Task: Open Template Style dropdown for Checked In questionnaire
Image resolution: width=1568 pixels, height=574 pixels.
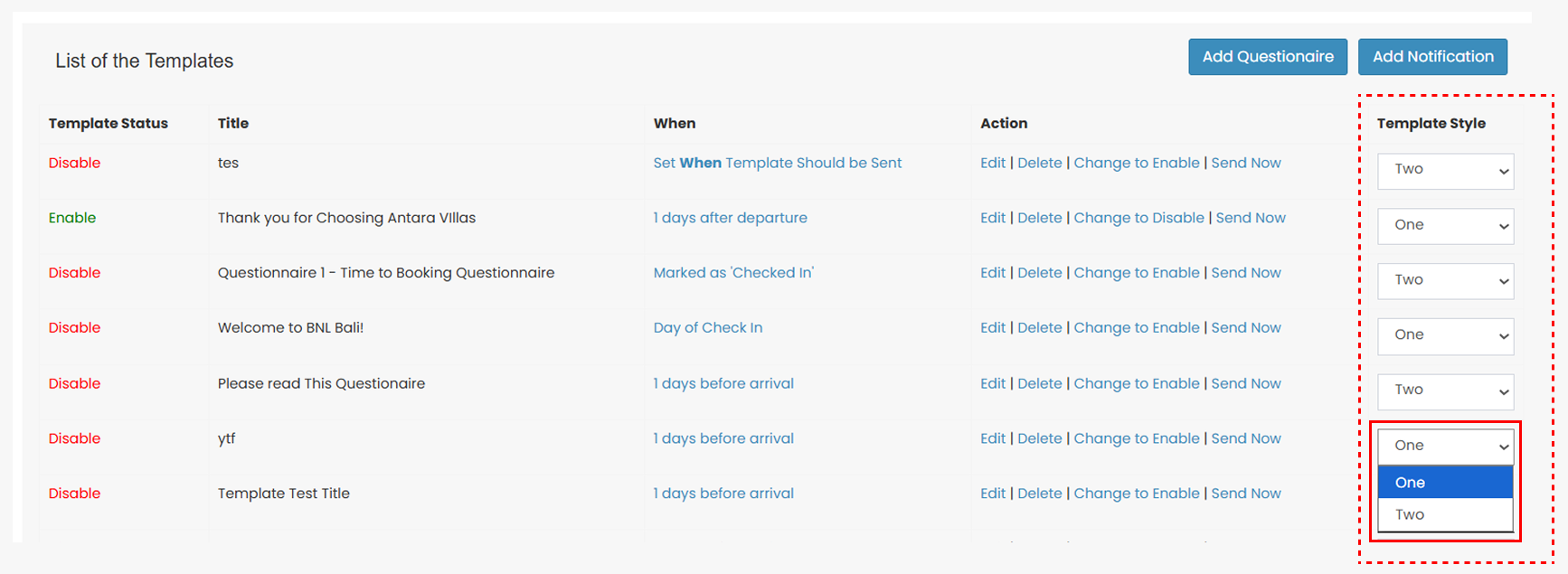Action: (1445, 281)
